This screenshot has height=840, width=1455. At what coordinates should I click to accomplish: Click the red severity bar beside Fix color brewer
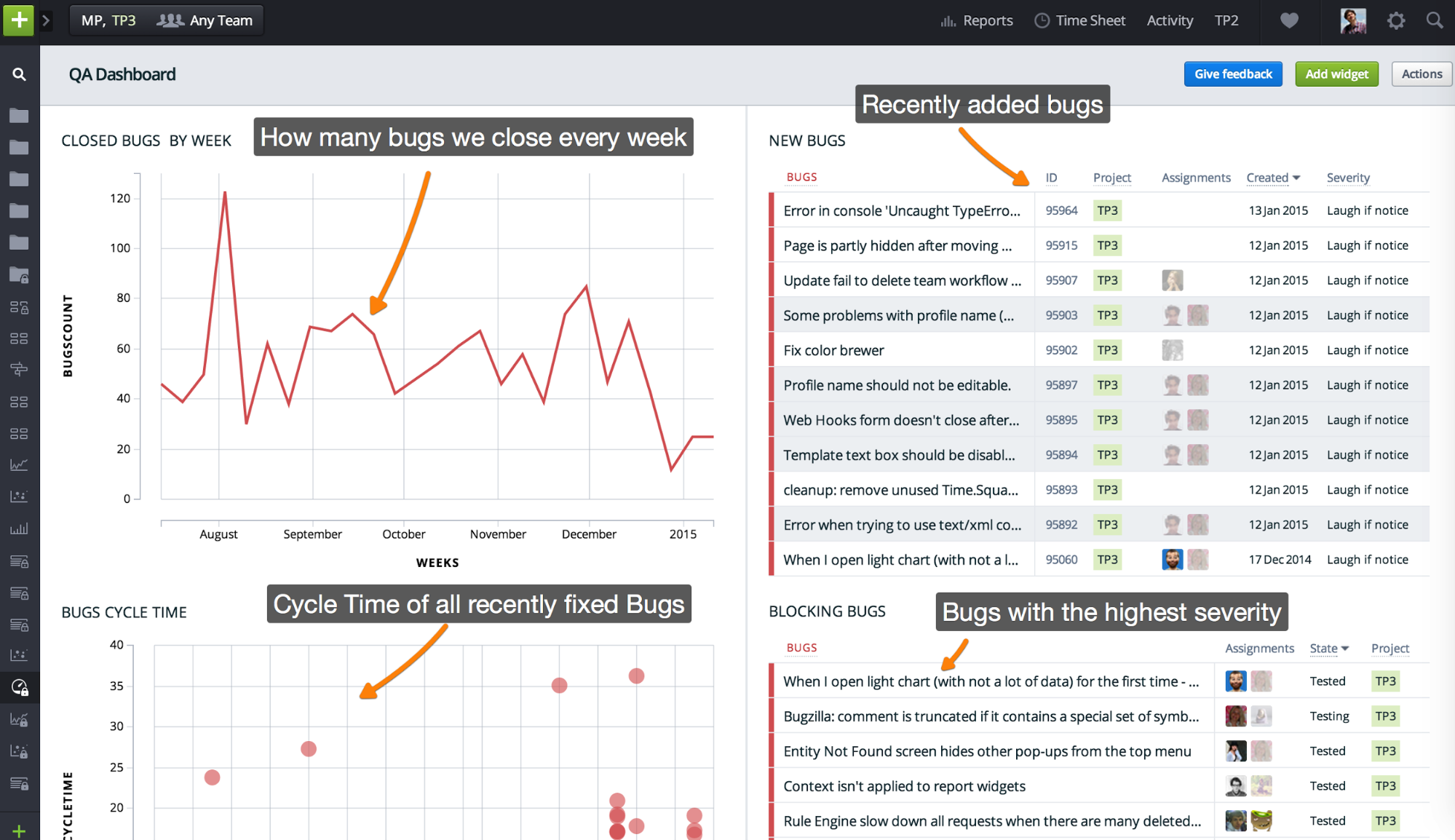pyautogui.click(x=772, y=349)
